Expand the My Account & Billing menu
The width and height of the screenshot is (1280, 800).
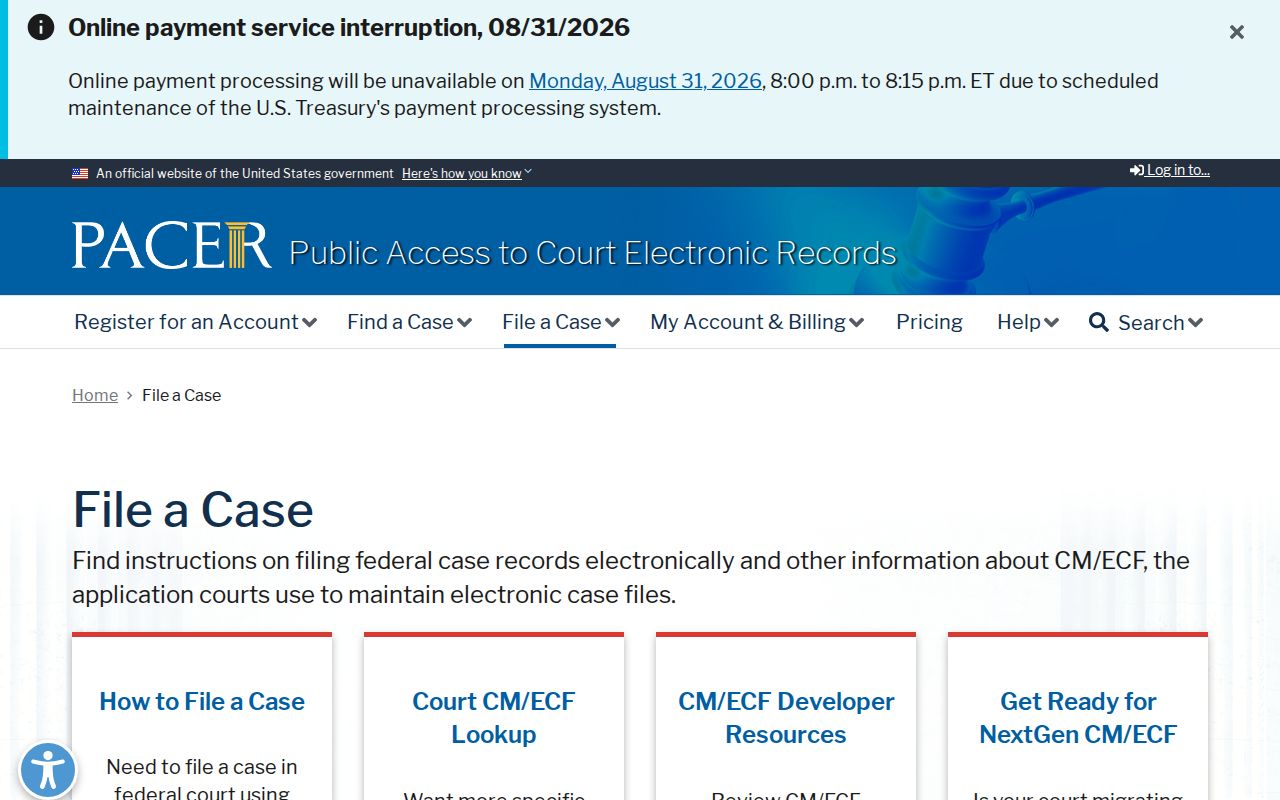[757, 322]
